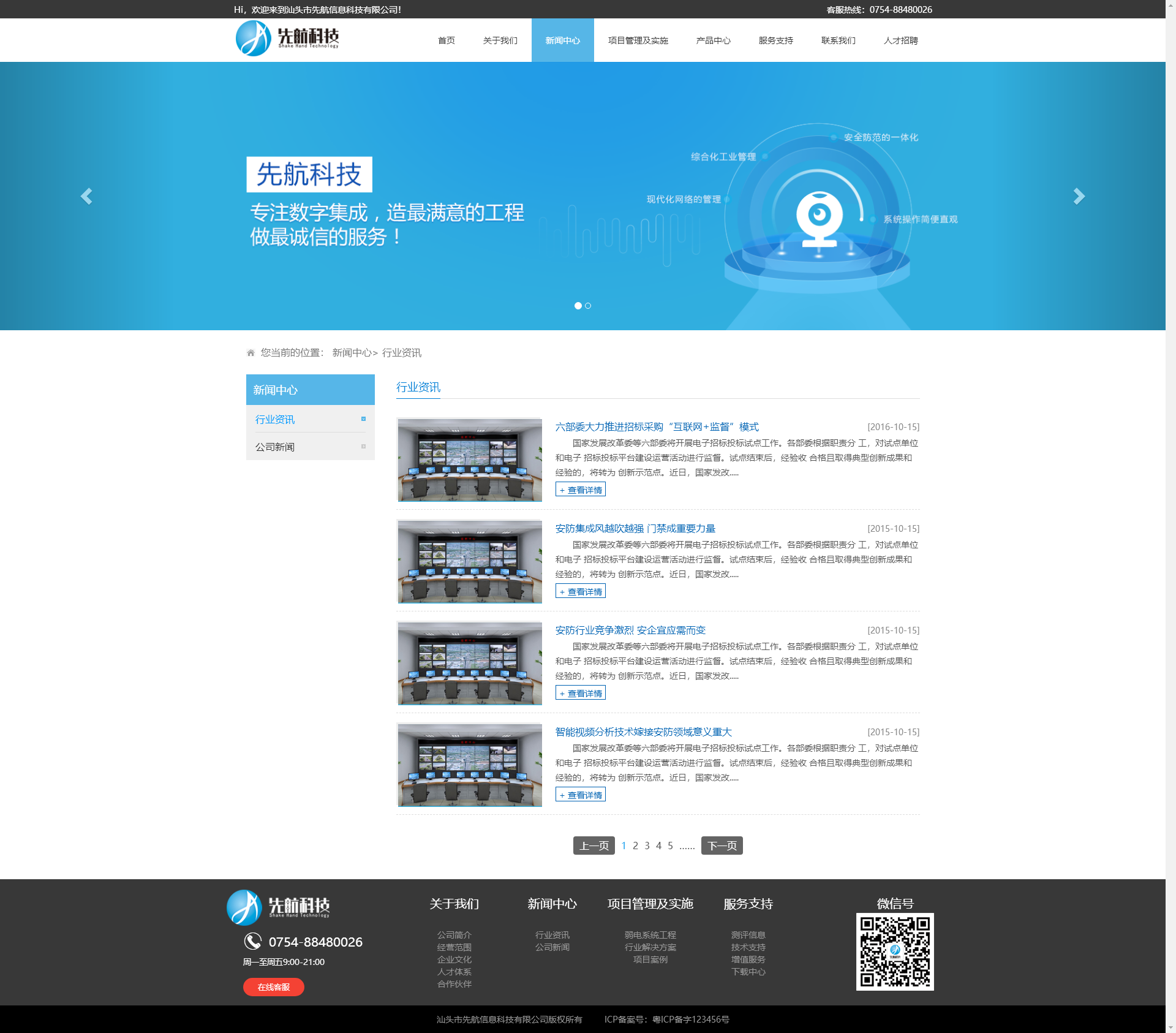The image size is (1176, 1033).
Task: Click the home icon in breadcrumb
Action: point(251,353)
